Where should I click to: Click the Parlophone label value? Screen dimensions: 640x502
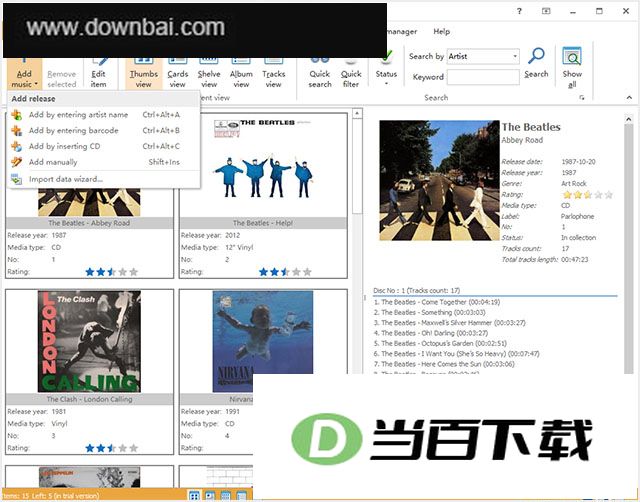click(577, 216)
